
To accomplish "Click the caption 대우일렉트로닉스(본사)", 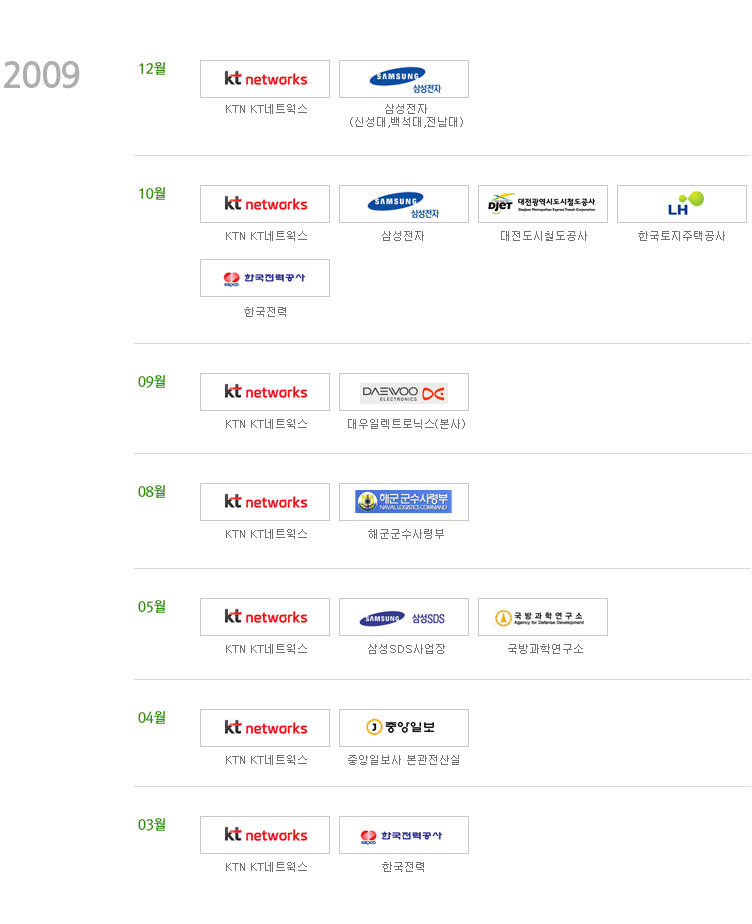I will click(x=406, y=424).
